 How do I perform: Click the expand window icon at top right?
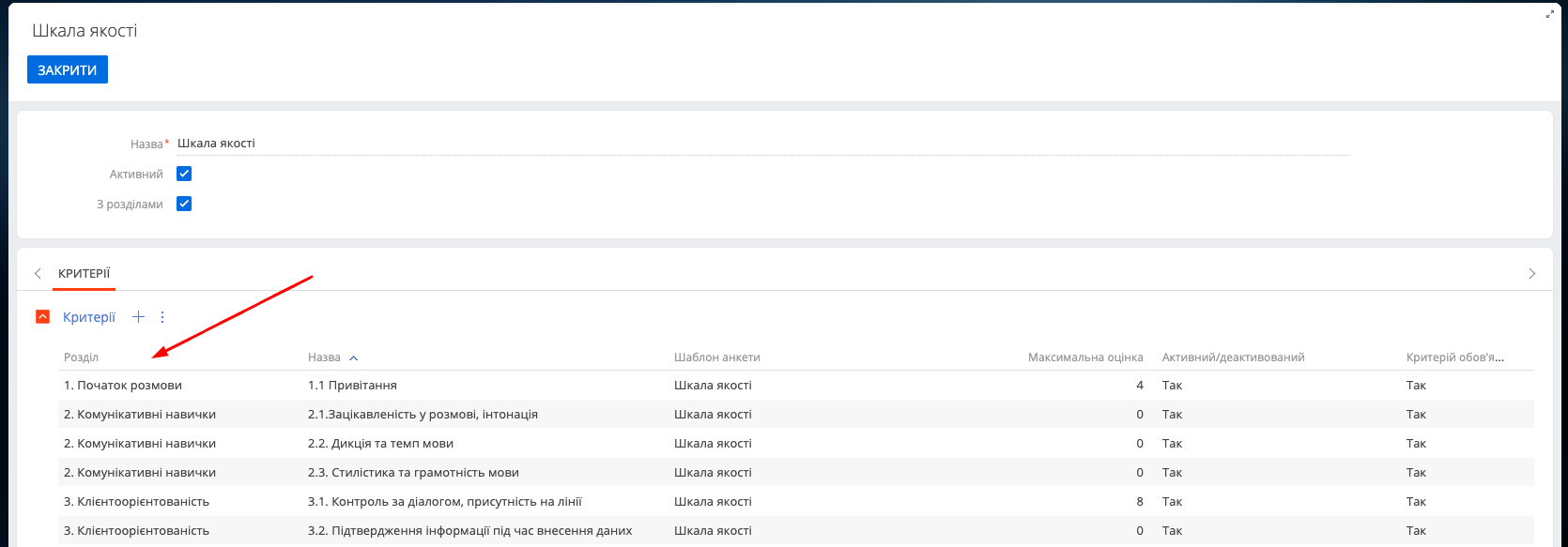pos(1550,14)
